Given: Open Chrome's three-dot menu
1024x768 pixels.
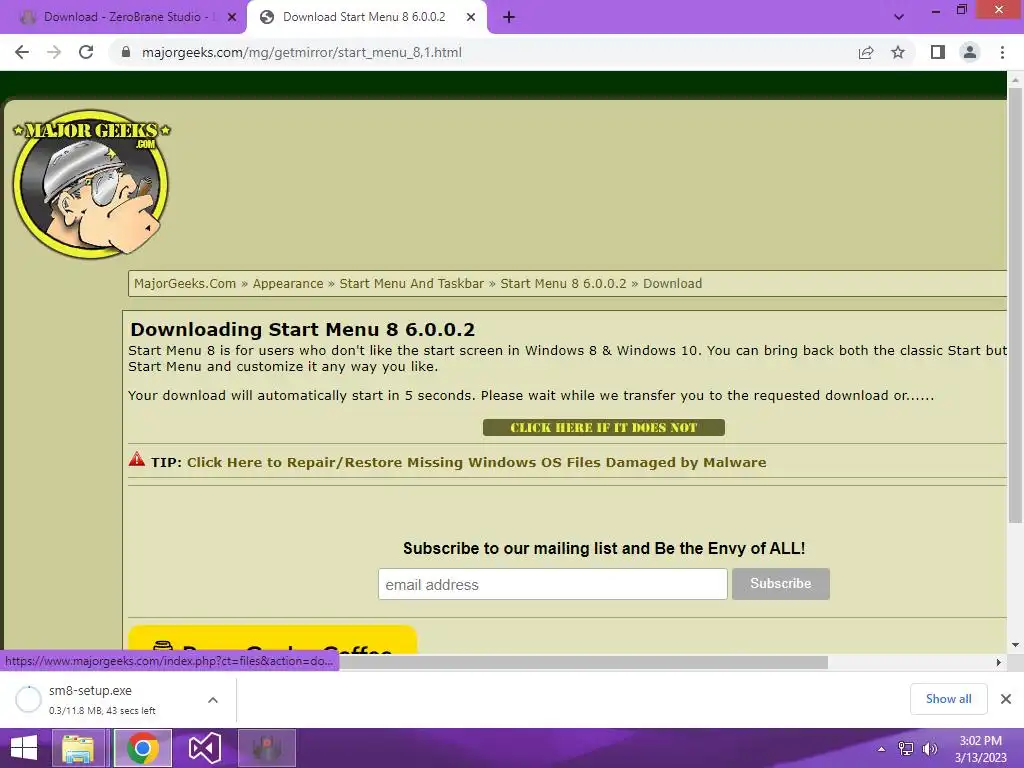Looking at the screenshot, I should point(1002,52).
